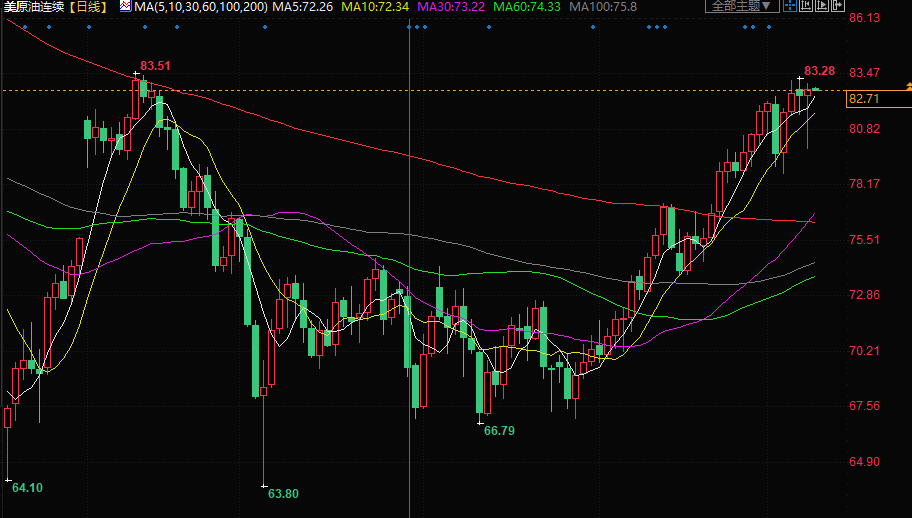
Task: Click the rightmost top toolbar icon with exit arrow
Action: click(x=836, y=6)
